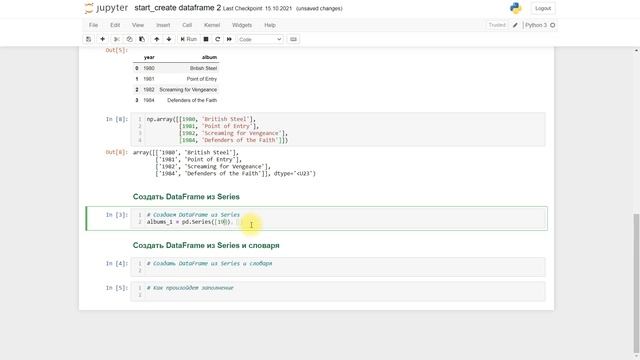640x360 pixels.
Task: Move selected cell up
Action: (156, 39)
